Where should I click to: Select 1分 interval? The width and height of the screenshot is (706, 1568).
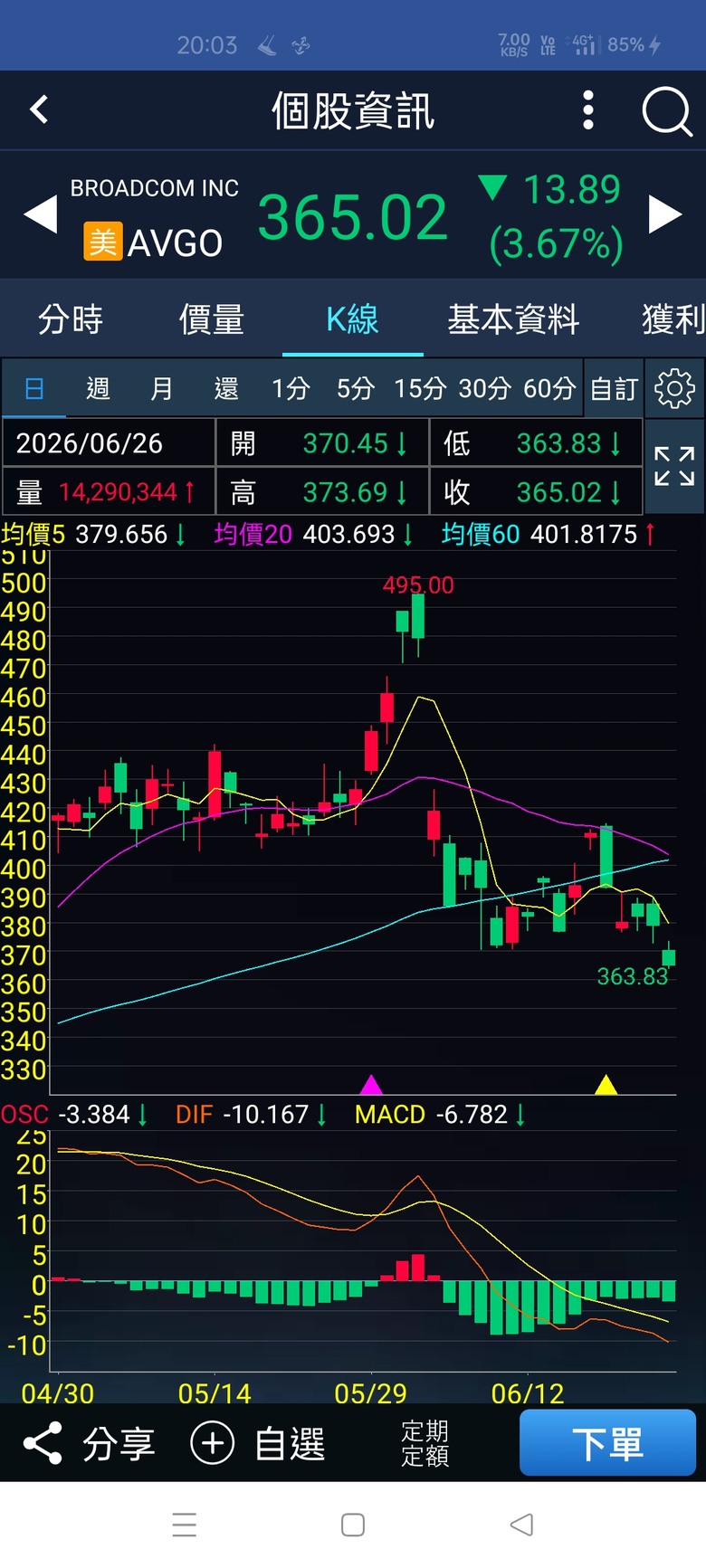click(291, 389)
